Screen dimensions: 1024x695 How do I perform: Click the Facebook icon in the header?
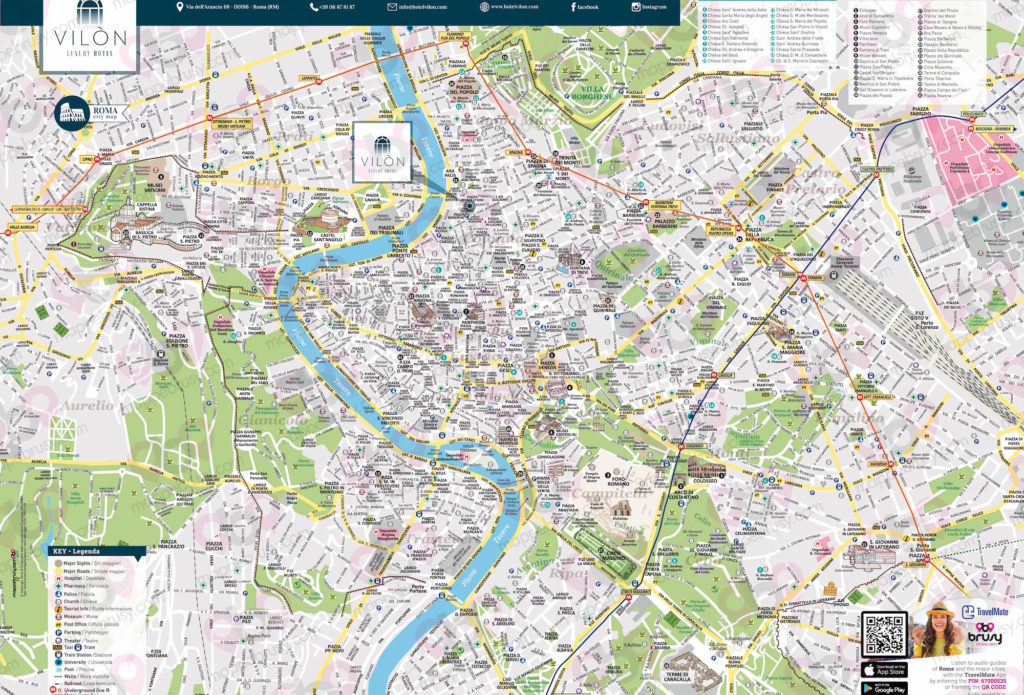click(x=572, y=7)
